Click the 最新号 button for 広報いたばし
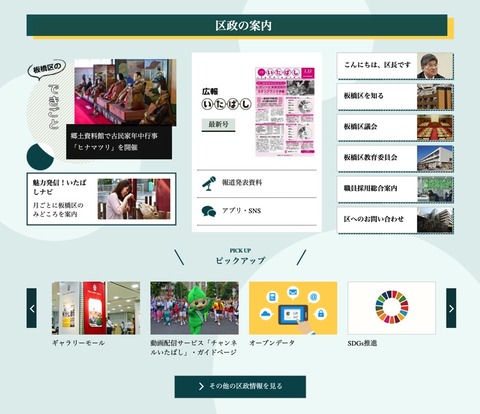 coord(218,125)
